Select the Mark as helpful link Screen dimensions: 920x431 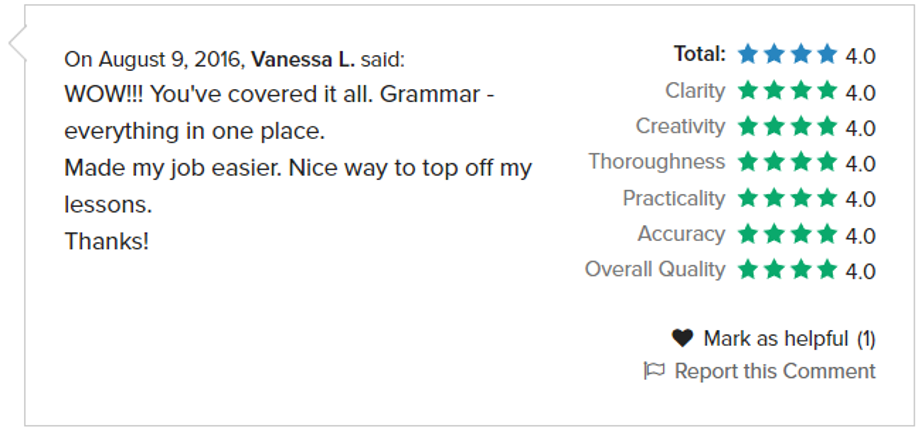point(776,338)
